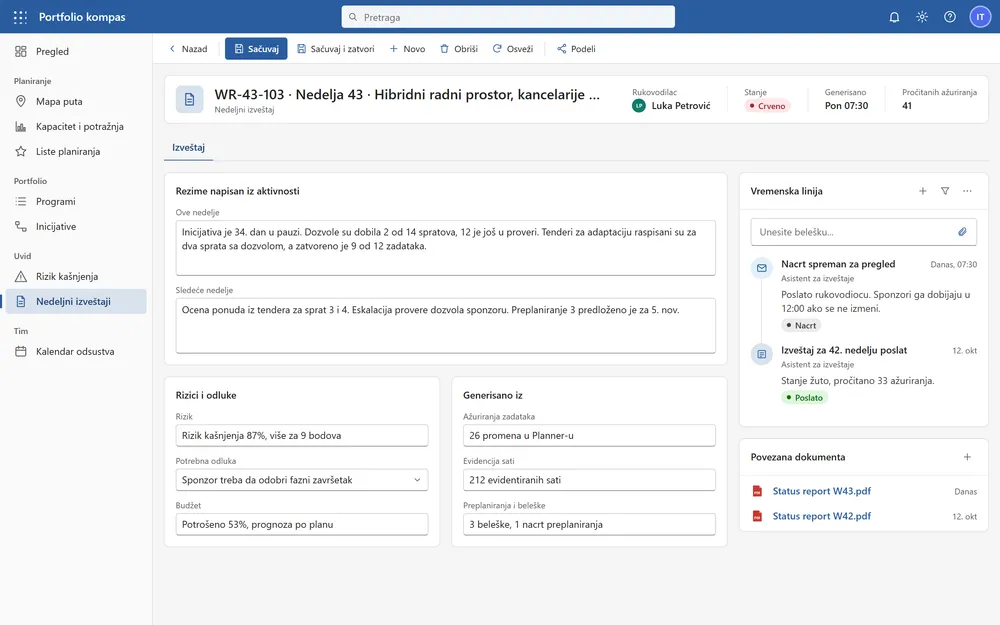This screenshot has height=625, width=1000.
Task: Add a document to Povezana dokumenta
Action: (967, 457)
